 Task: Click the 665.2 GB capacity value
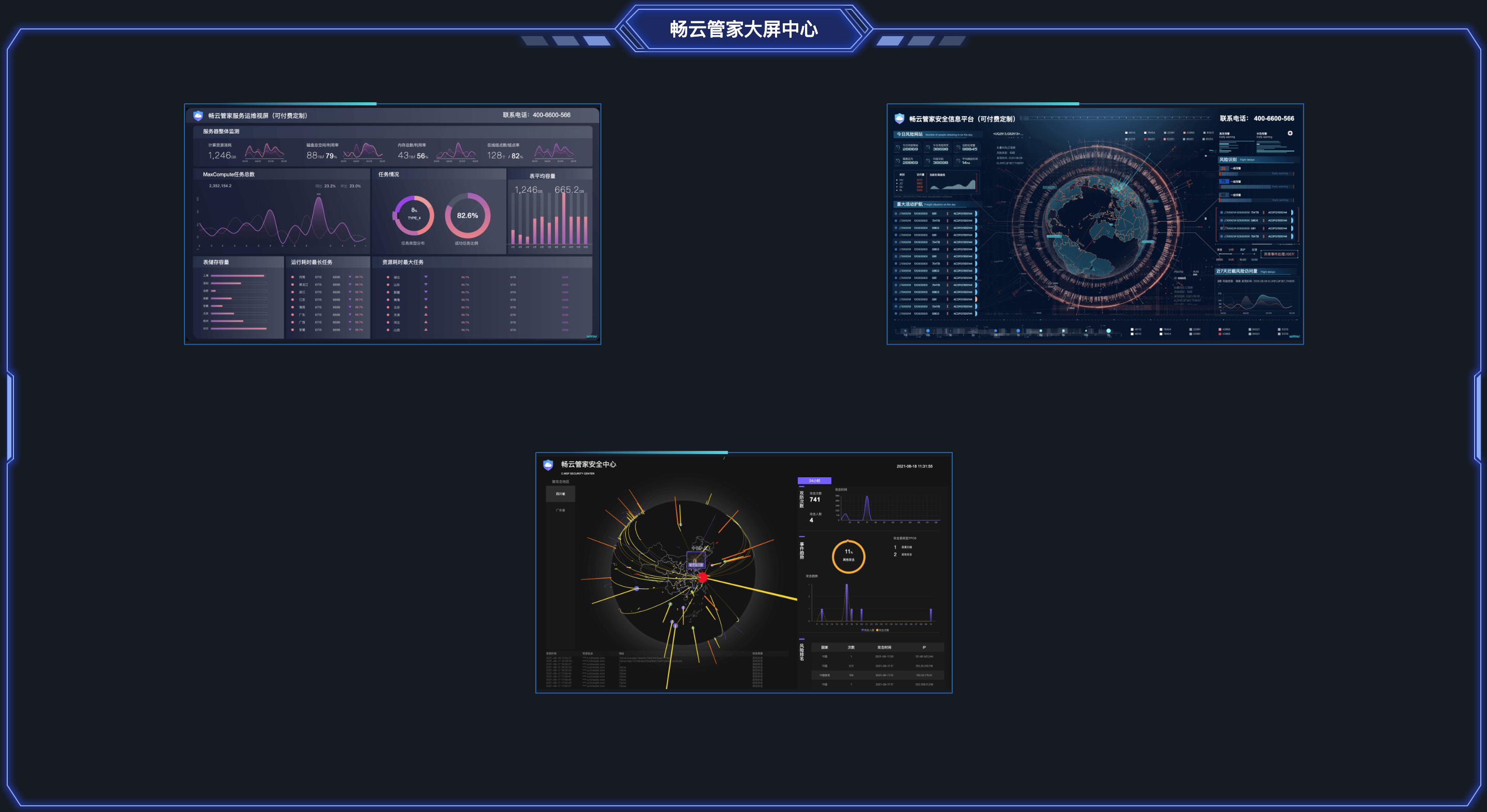pos(569,189)
